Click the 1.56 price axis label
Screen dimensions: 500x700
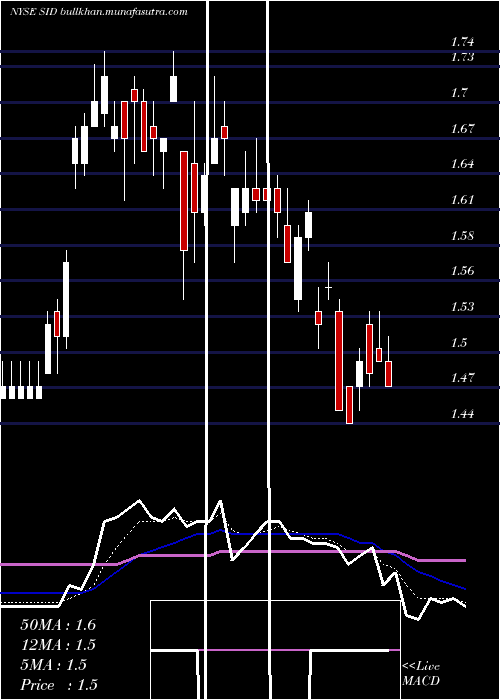462,271
